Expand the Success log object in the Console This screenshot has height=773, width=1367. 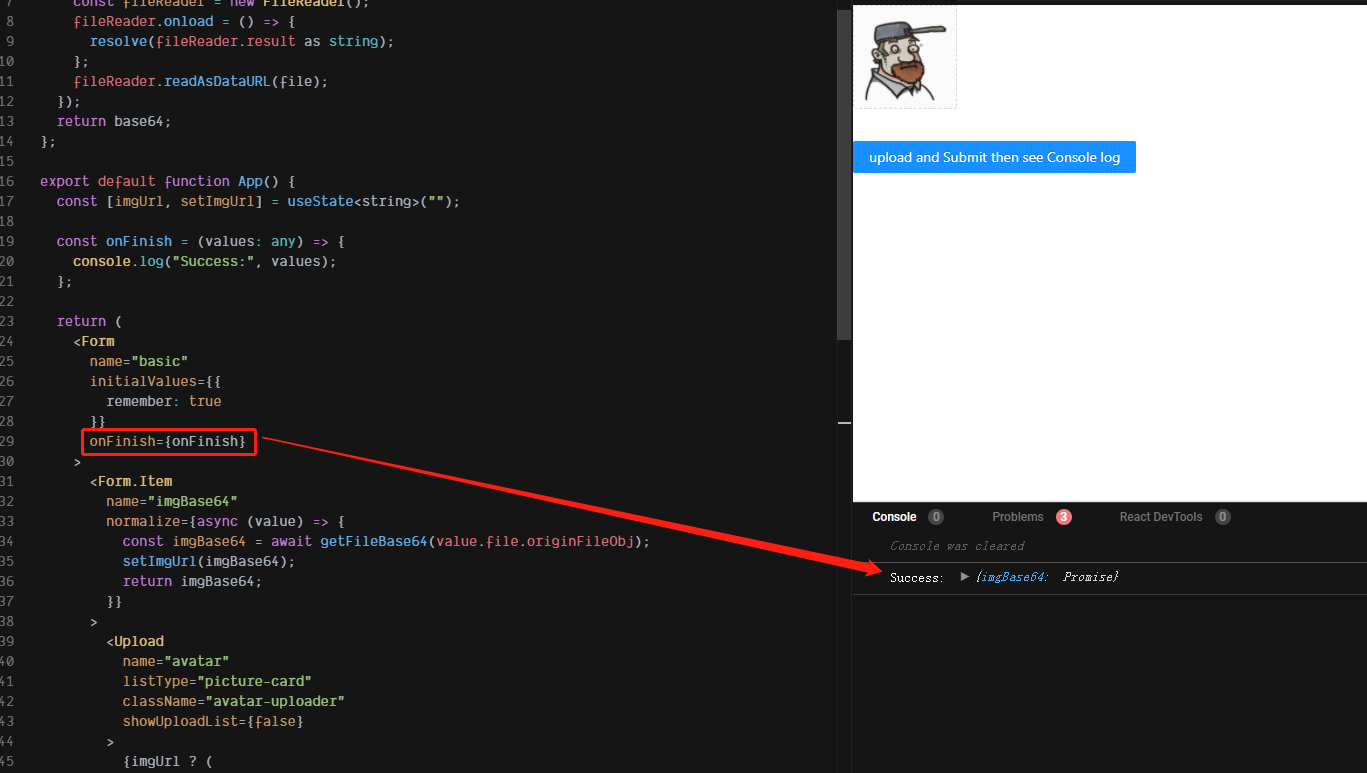click(x=963, y=577)
